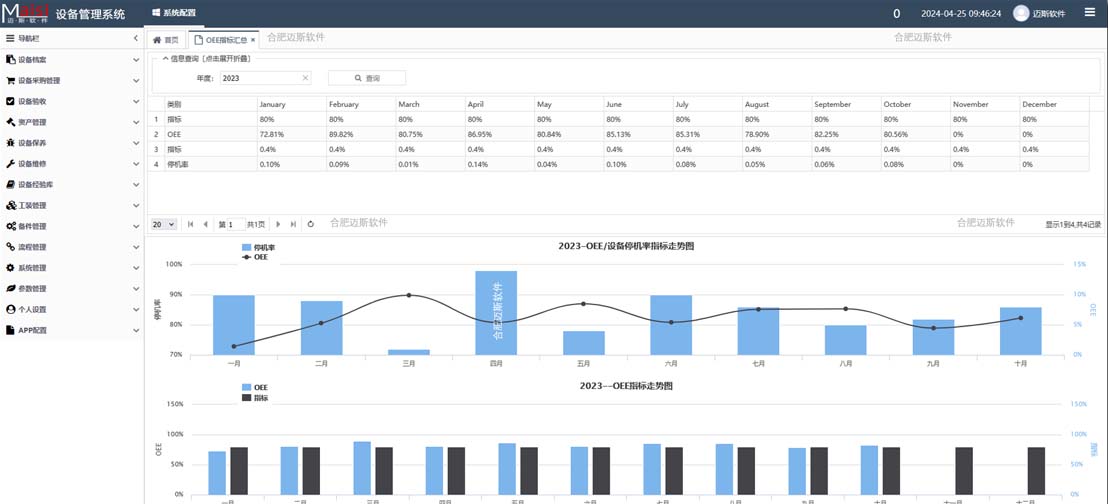Toggle the 指标 legend in the bottom chart
This screenshot has height=504, width=1108.
coord(255,398)
